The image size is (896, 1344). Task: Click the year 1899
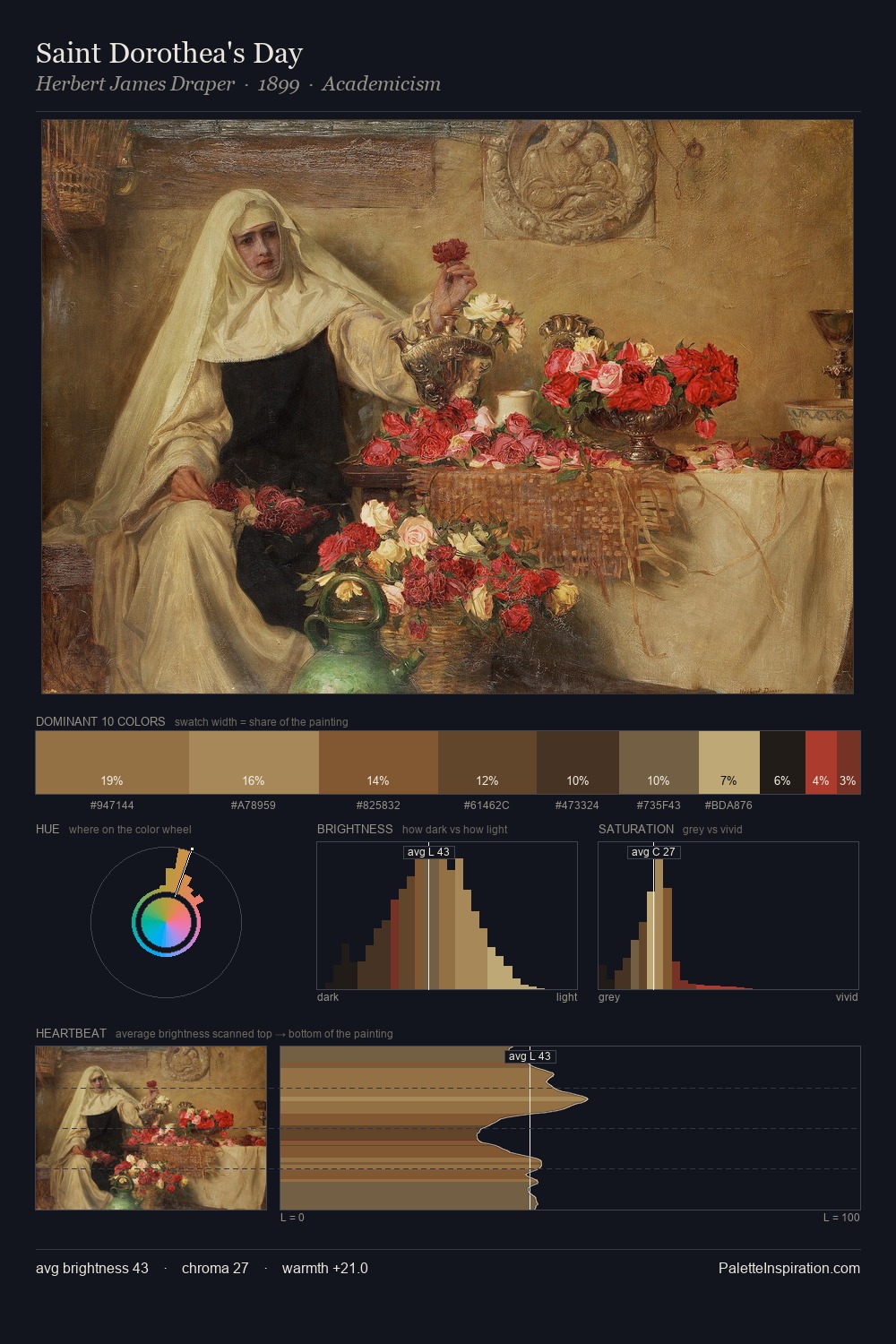click(x=279, y=84)
